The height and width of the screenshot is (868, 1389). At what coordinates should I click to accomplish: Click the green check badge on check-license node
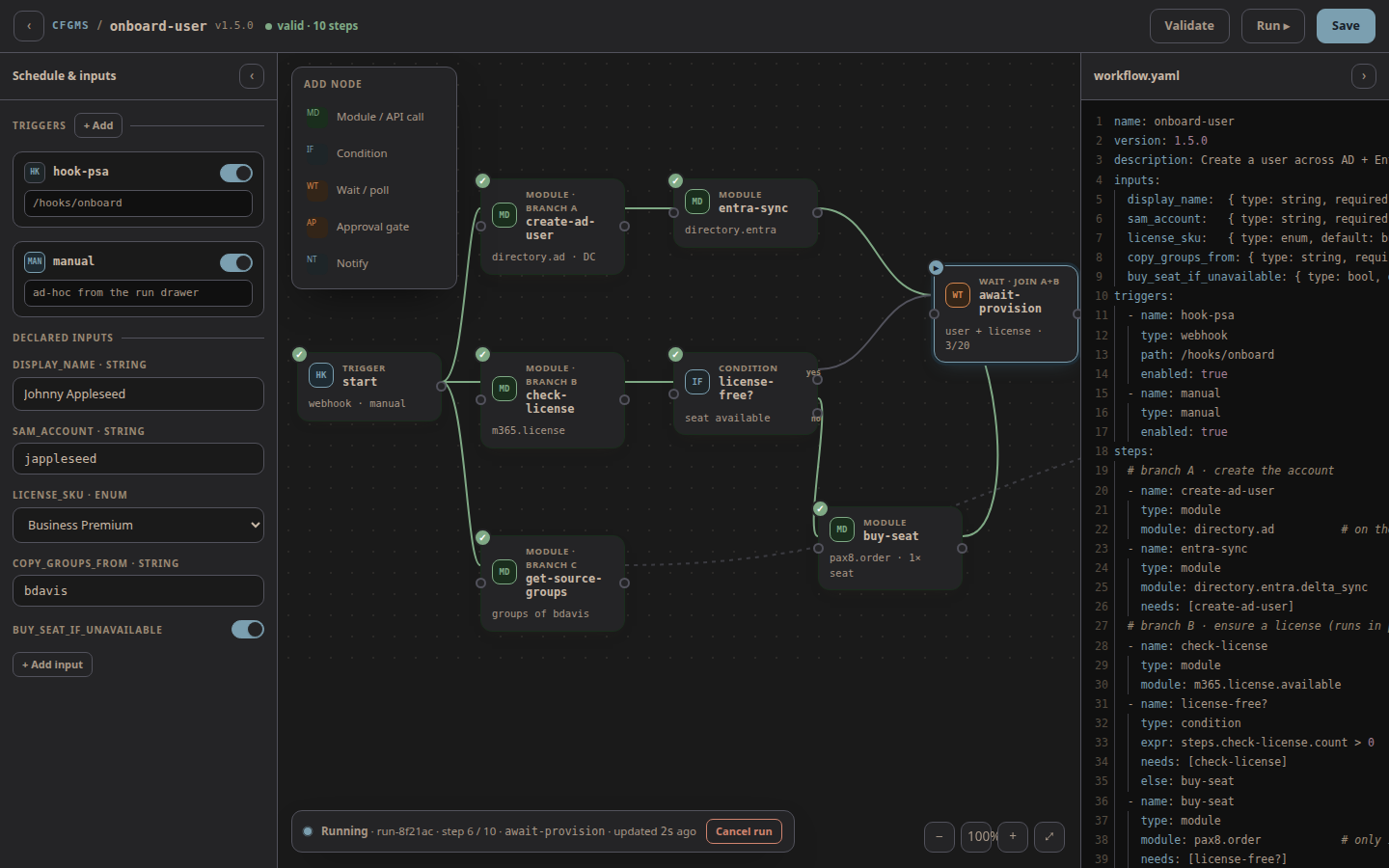click(483, 355)
